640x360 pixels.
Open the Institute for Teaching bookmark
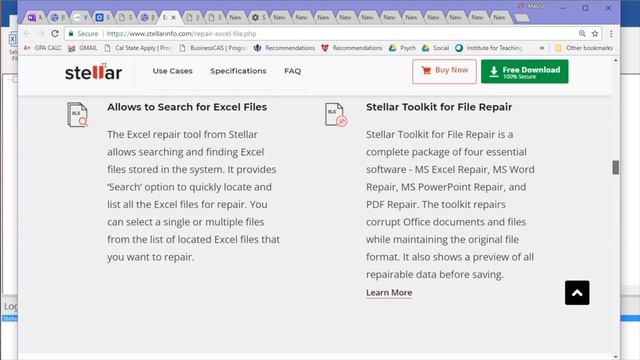[x=489, y=48]
